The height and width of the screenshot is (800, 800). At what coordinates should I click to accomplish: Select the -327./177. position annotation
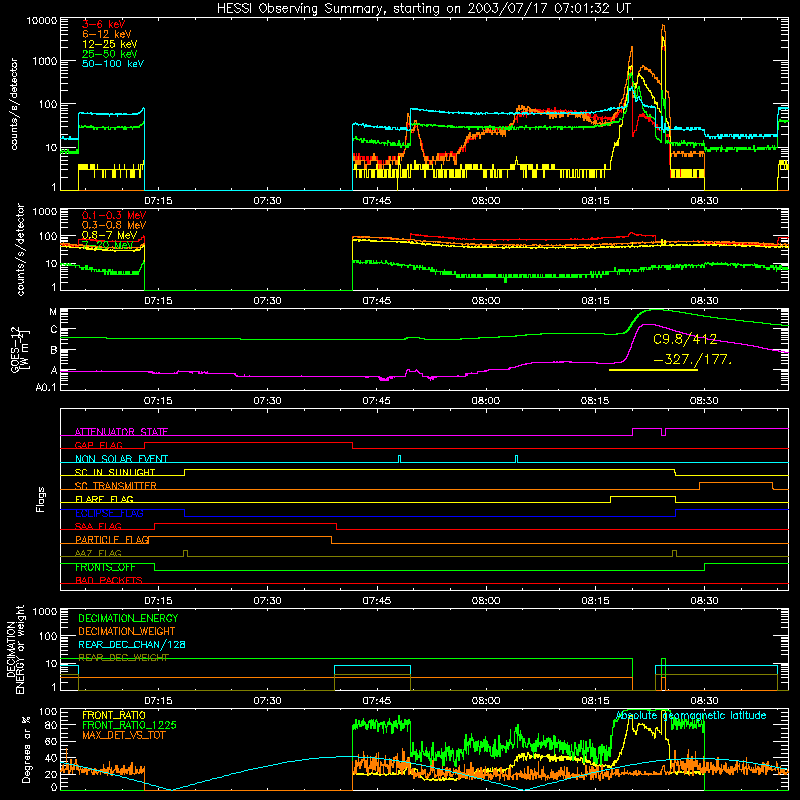pos(692,359)
